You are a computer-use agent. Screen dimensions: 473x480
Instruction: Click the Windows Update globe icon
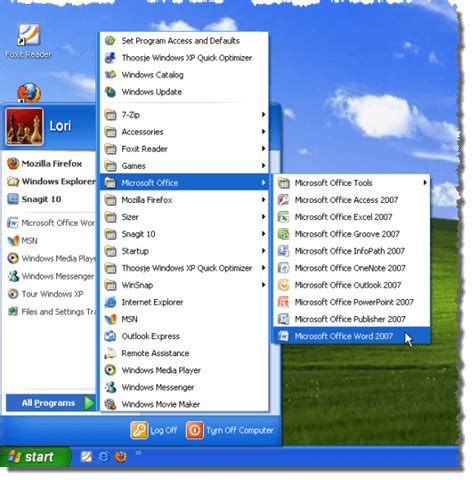pos(110,92)
